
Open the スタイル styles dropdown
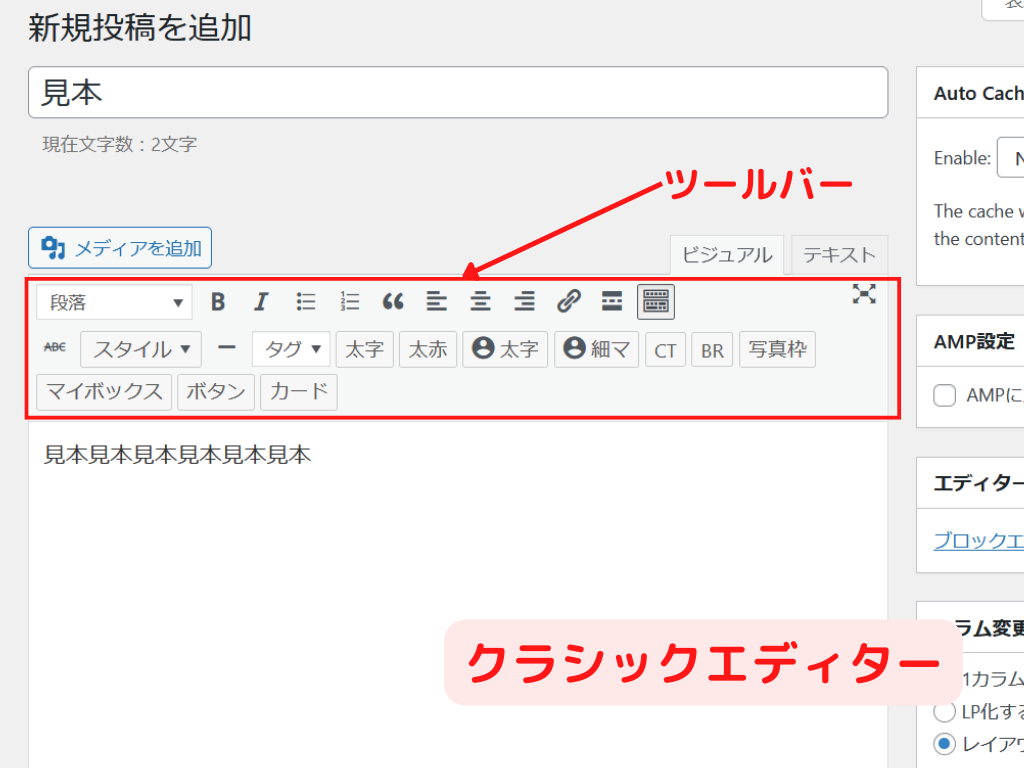pyautogui.click(x=141, y=349)
